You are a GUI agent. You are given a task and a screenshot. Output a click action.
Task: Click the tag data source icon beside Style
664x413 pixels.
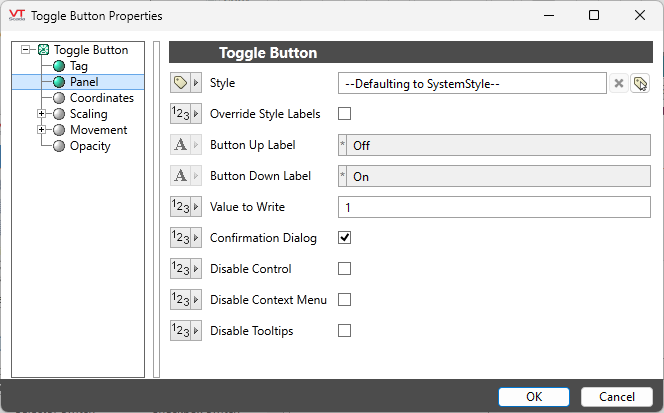(x=185, y=83)
